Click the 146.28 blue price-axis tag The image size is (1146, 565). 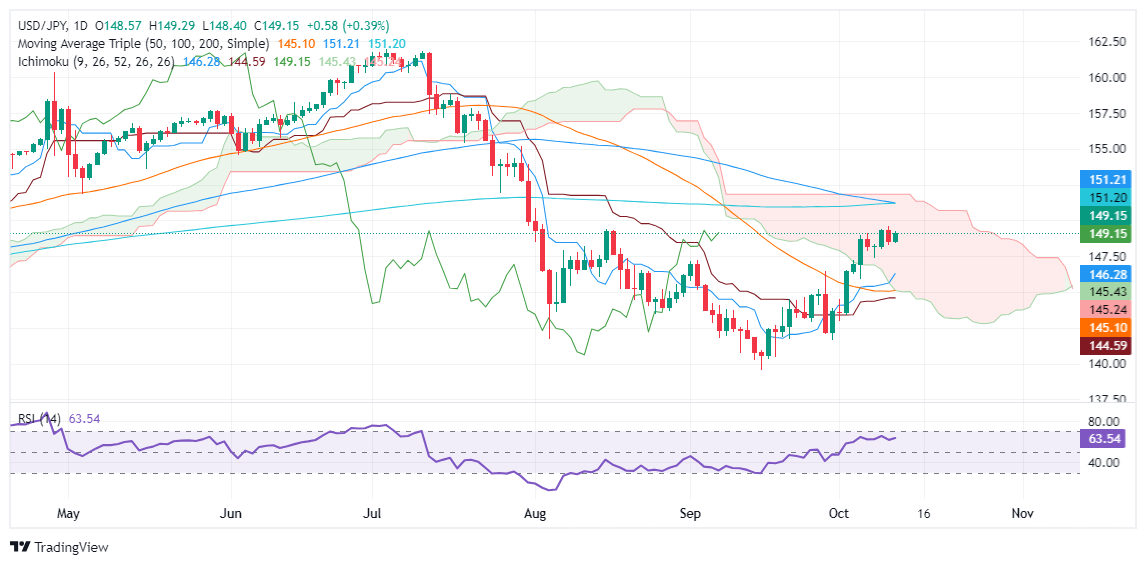1106,274
